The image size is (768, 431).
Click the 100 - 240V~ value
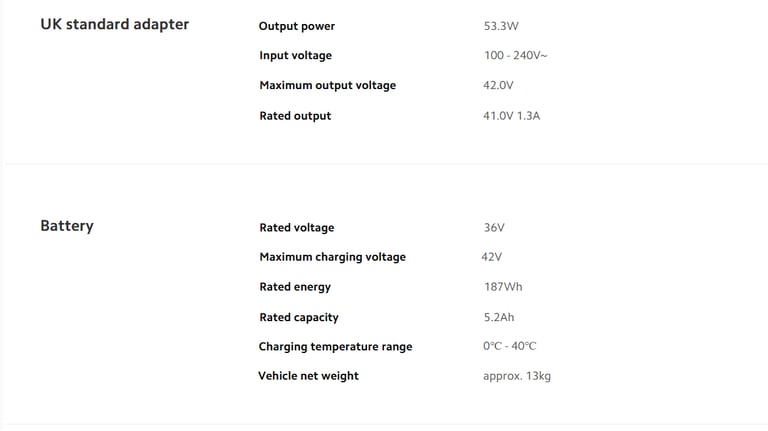516,55
